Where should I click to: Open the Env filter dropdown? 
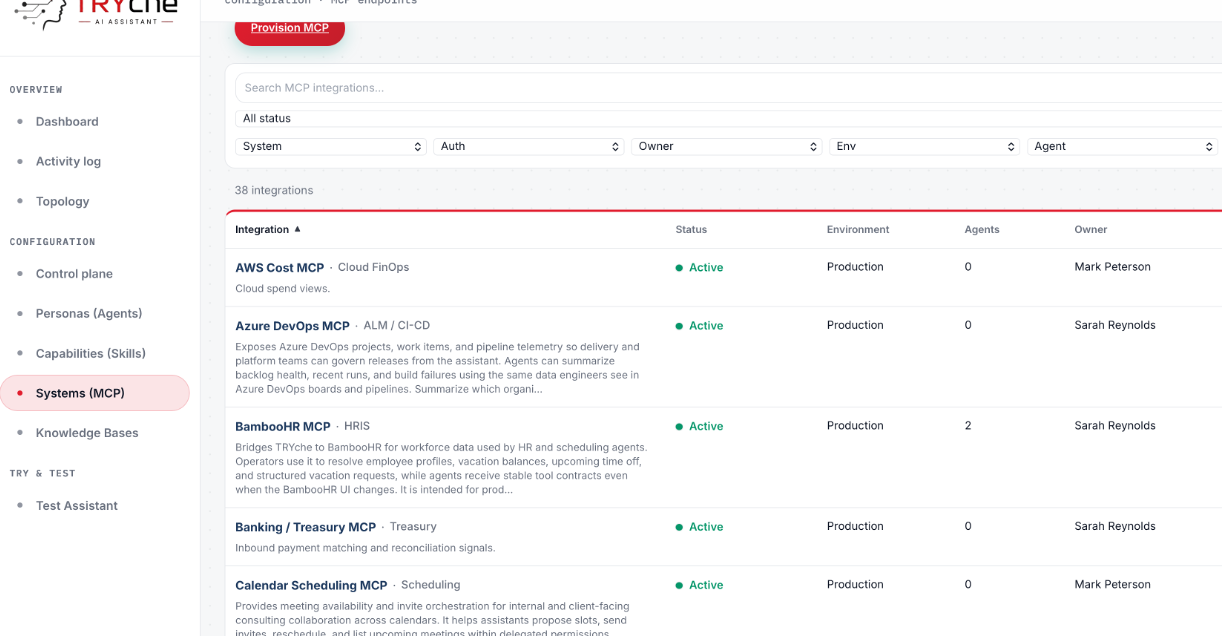tap(925, 146)
